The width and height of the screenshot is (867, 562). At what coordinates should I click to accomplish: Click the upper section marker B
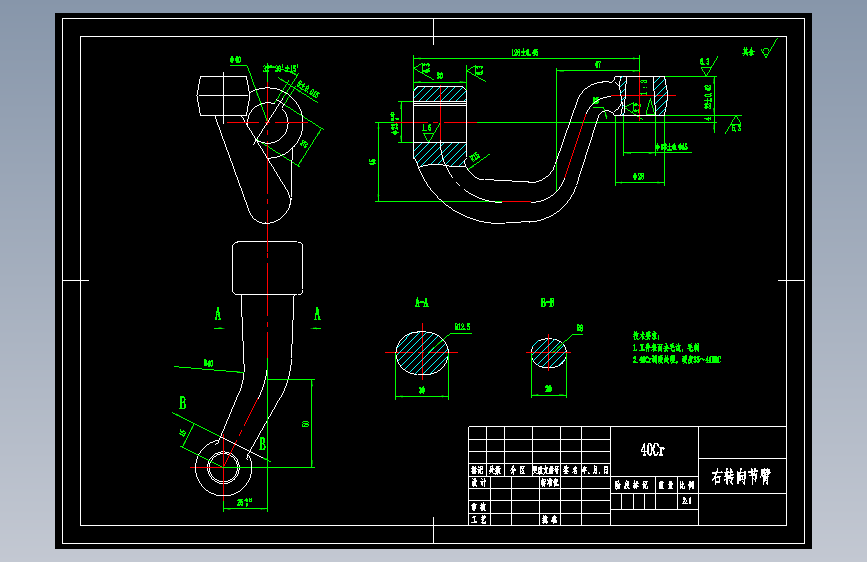click(x=182, y=403)
